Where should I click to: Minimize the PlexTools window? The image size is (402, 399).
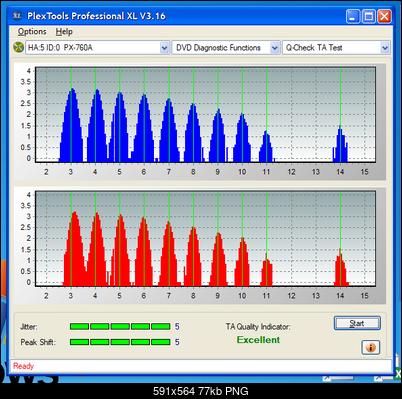pos(353,16)
